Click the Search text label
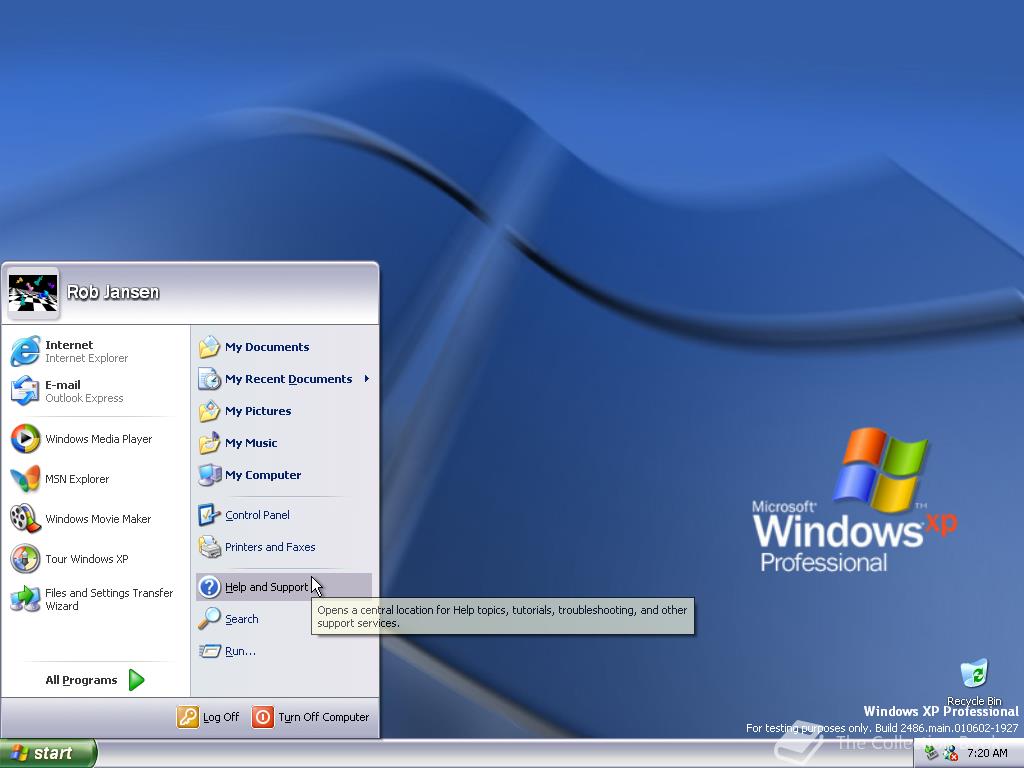The height and width of the screenshot is (768, 1024). (x=242, y=619)
